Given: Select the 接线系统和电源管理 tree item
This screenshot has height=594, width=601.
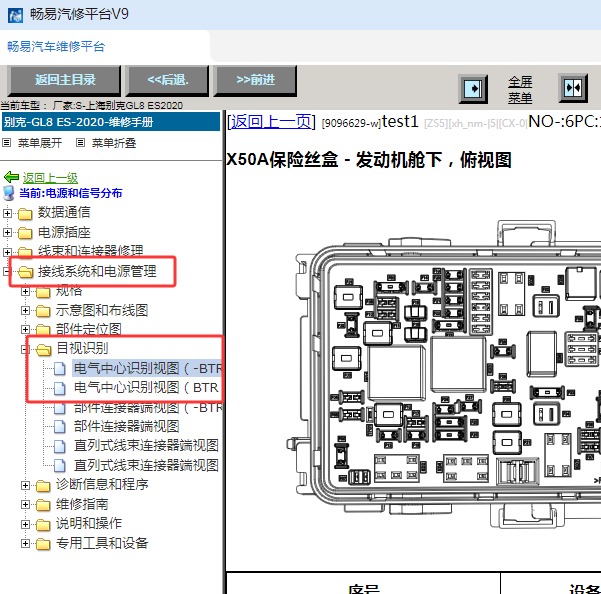Looking at the screenshot, I should coord(97,271).
